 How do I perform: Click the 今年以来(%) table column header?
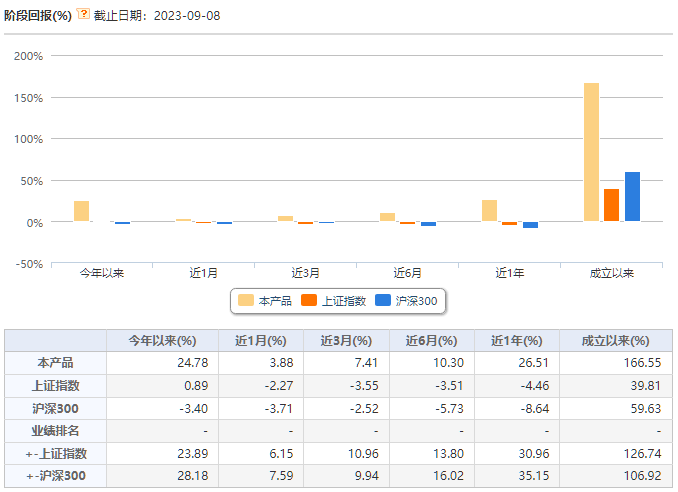coord(162,341)
